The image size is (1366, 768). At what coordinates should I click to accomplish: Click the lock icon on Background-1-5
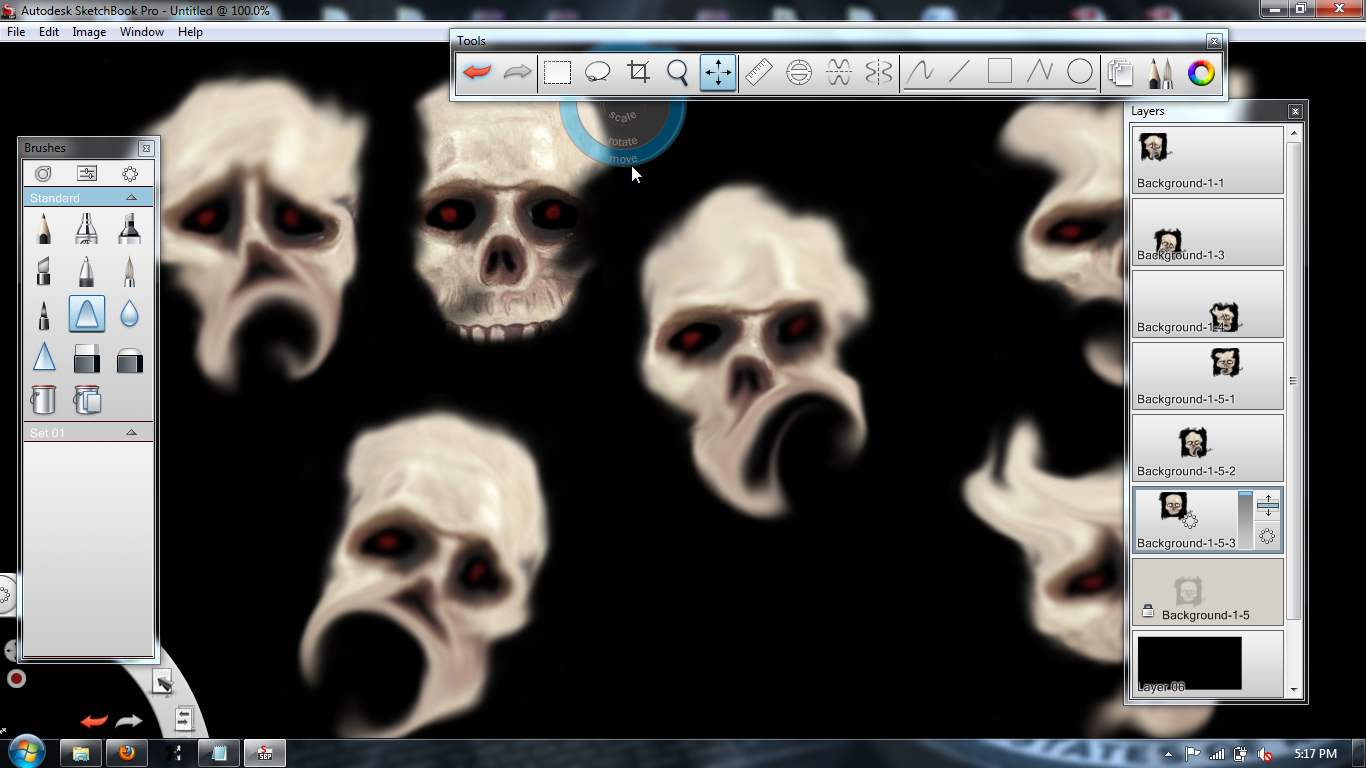(1148, 611)
